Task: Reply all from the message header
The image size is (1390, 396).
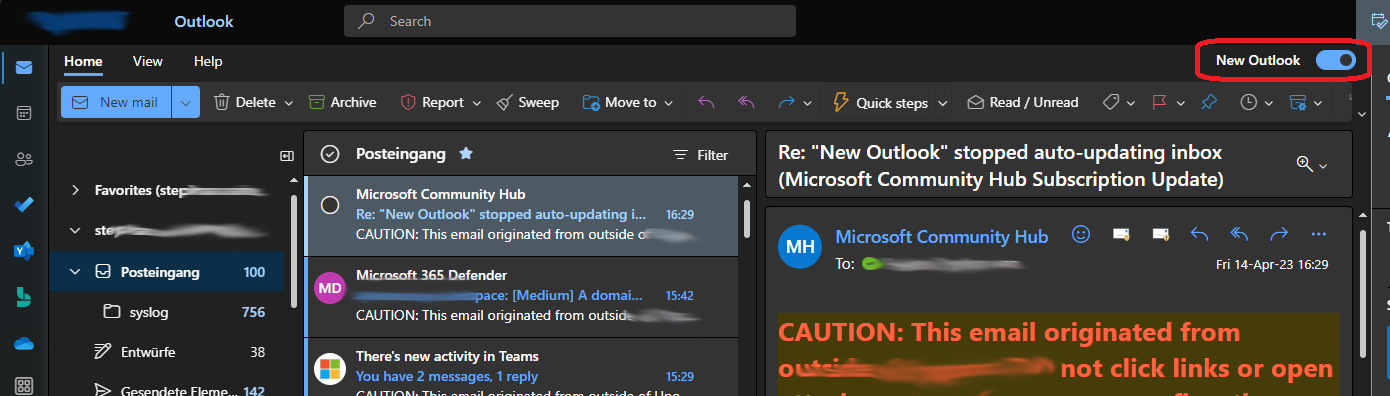Action: point(1239,234)
